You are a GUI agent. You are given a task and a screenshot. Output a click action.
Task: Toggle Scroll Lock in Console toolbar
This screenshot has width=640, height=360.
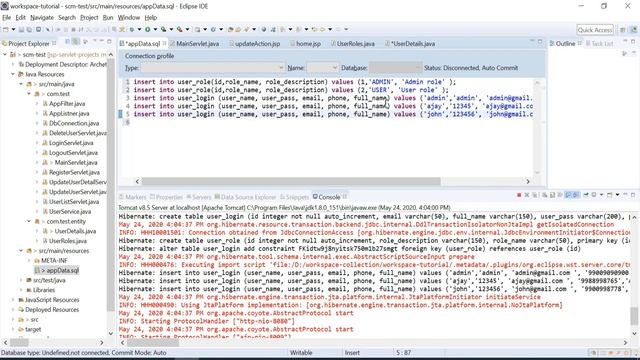click(x=552, y=195)
